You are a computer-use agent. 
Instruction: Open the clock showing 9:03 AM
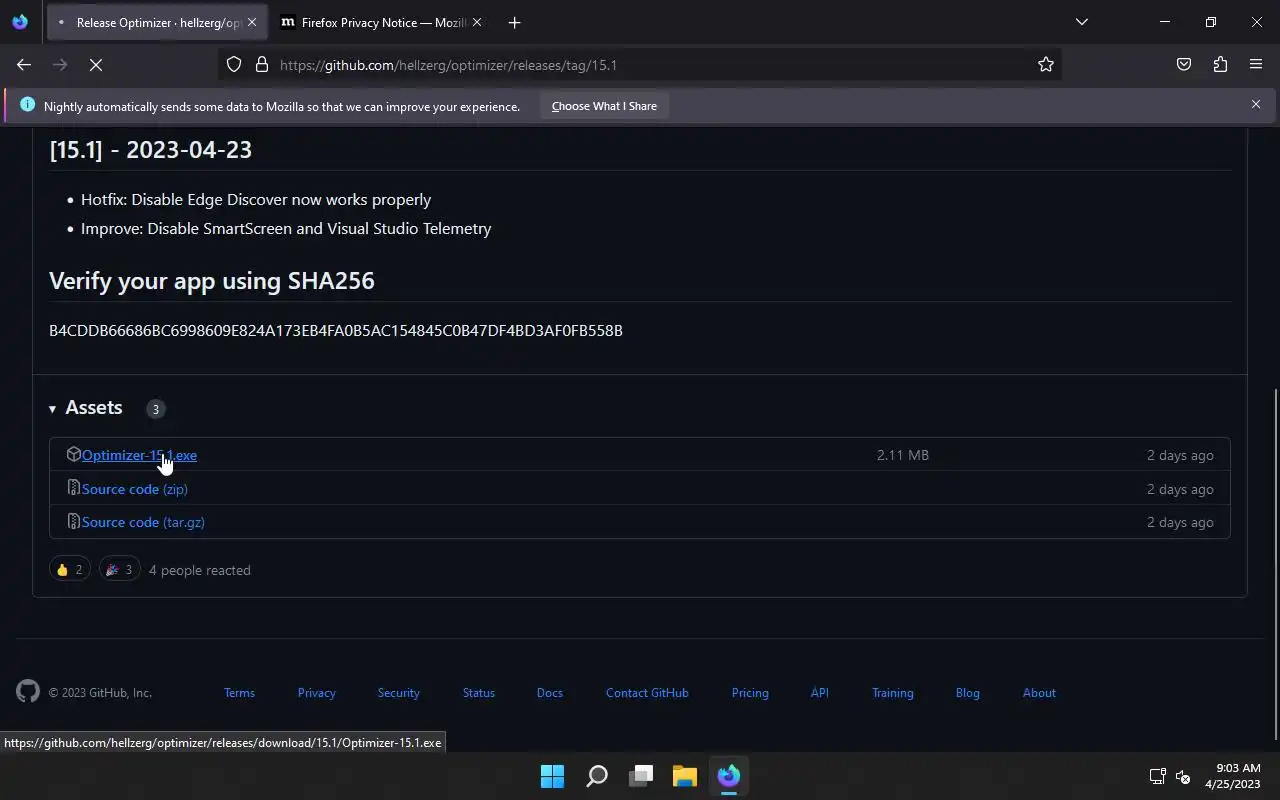pos(1233,776)
